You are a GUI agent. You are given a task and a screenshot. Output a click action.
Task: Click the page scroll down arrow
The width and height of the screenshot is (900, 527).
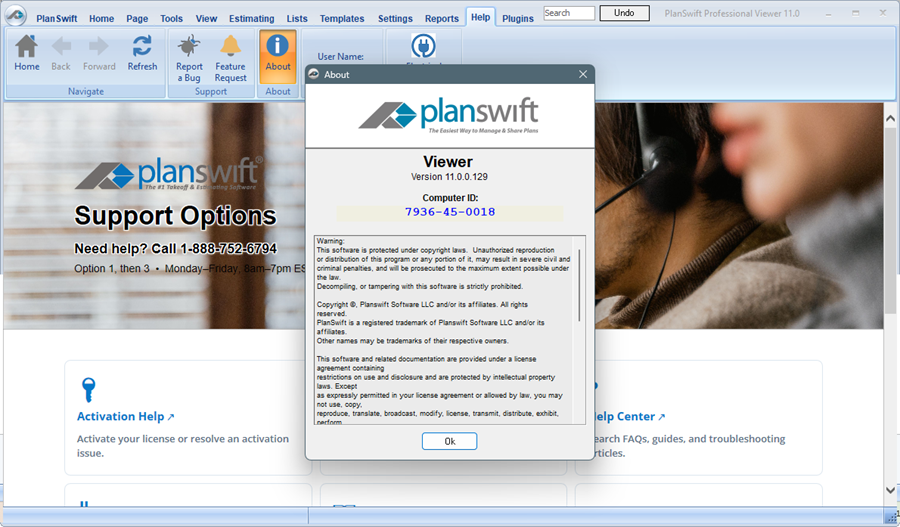890,490
